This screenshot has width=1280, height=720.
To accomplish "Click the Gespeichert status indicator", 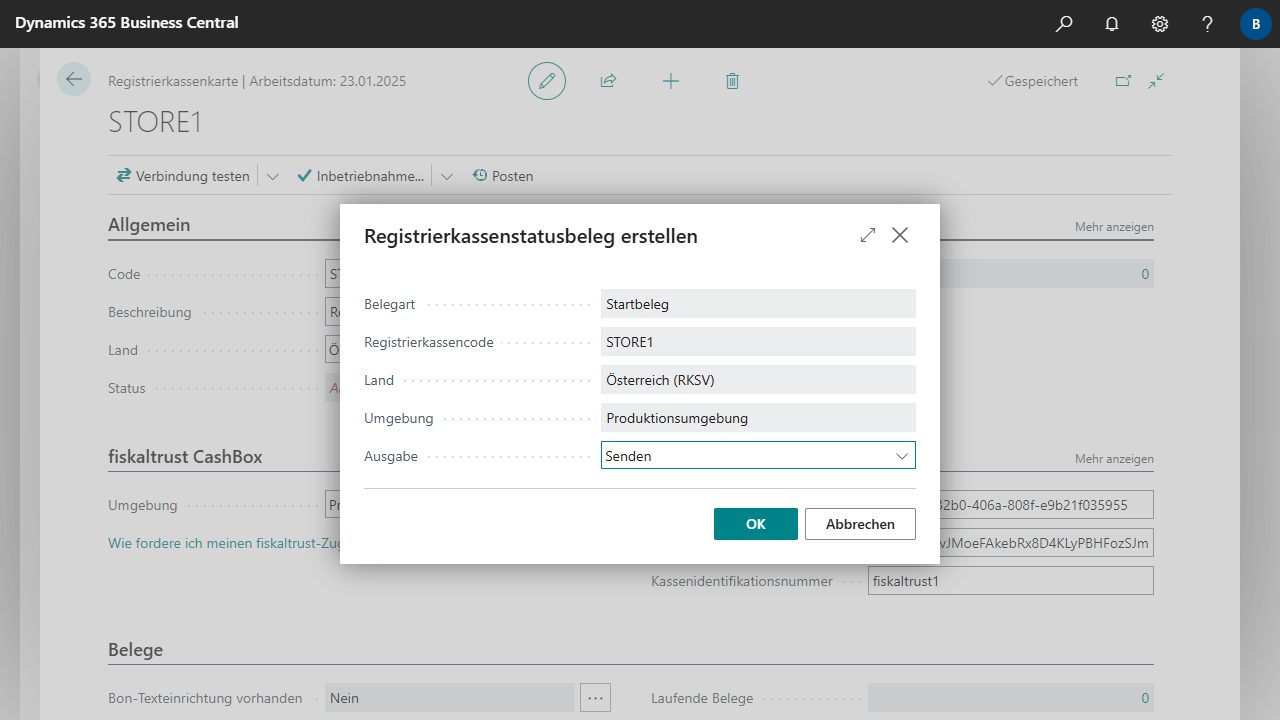I will pyautogui.click(x=1033, y=81).
